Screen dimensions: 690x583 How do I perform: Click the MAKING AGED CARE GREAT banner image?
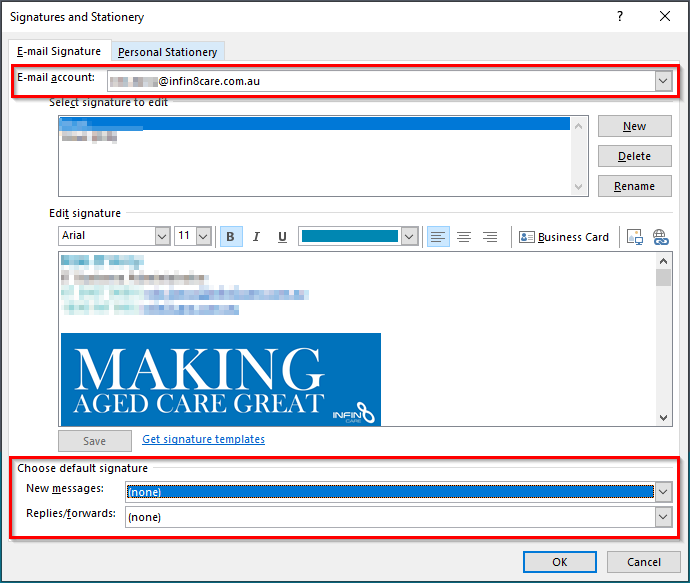pos(220,379)
